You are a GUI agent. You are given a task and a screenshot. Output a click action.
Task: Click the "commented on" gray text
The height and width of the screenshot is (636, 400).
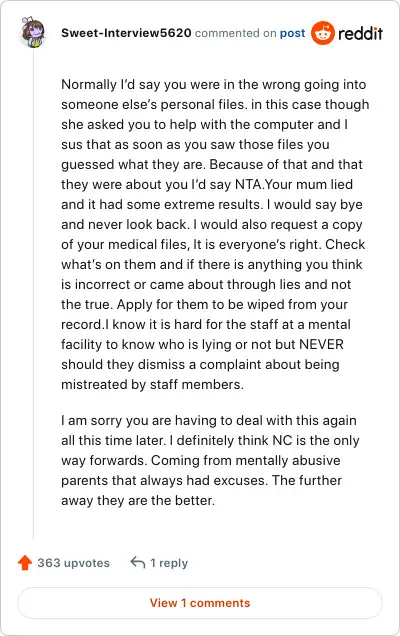tap(236, 33)
